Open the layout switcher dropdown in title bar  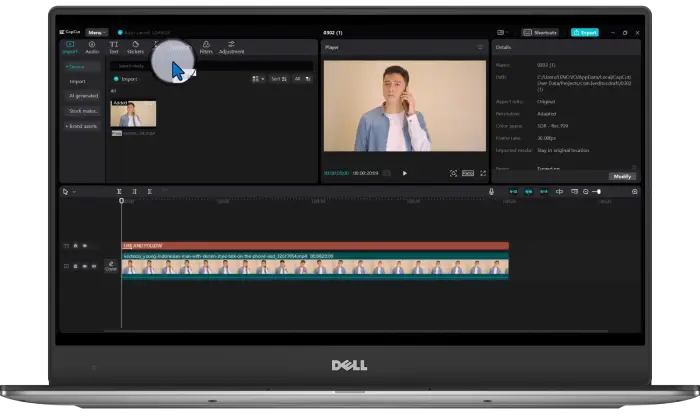[x=502, y=33]
